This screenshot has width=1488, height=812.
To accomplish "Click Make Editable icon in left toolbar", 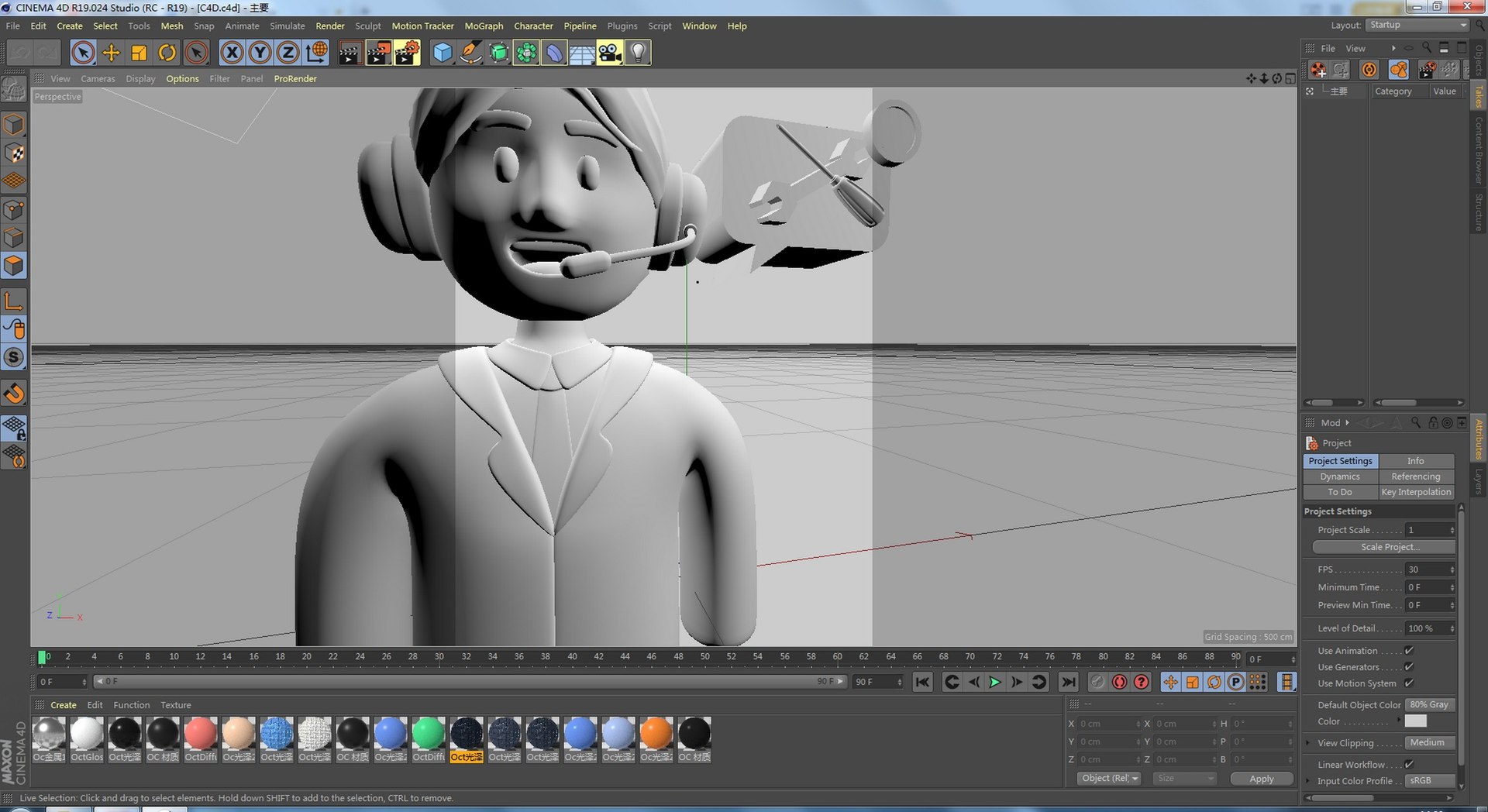I will tap(14, 90).
